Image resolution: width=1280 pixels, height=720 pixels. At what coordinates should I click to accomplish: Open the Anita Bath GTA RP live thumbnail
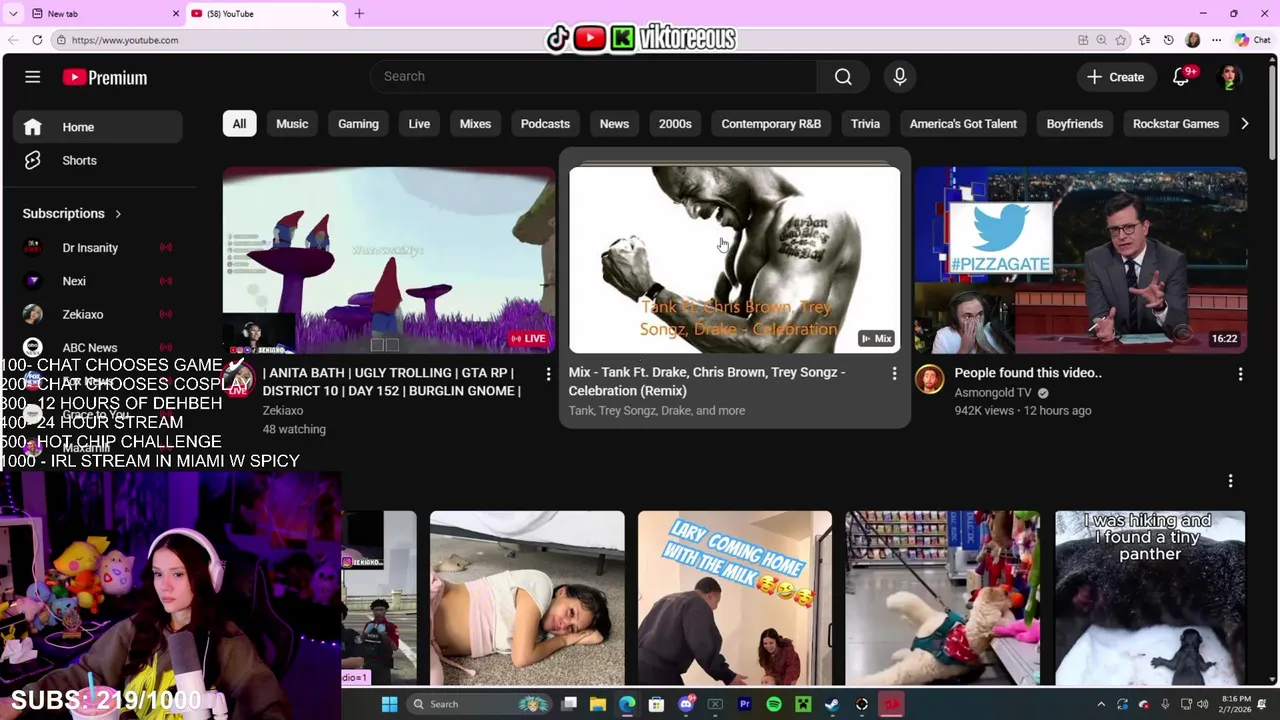389,260
